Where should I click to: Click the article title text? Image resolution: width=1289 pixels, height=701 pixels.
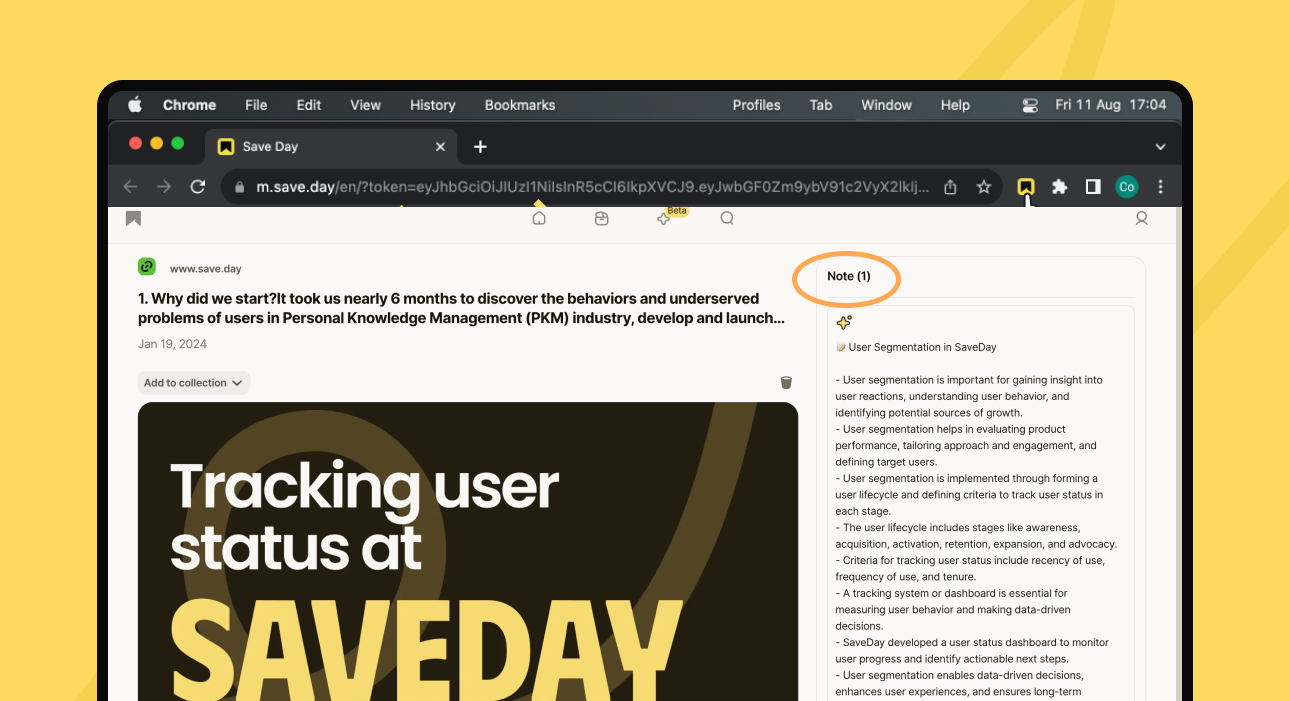[462, 308]
